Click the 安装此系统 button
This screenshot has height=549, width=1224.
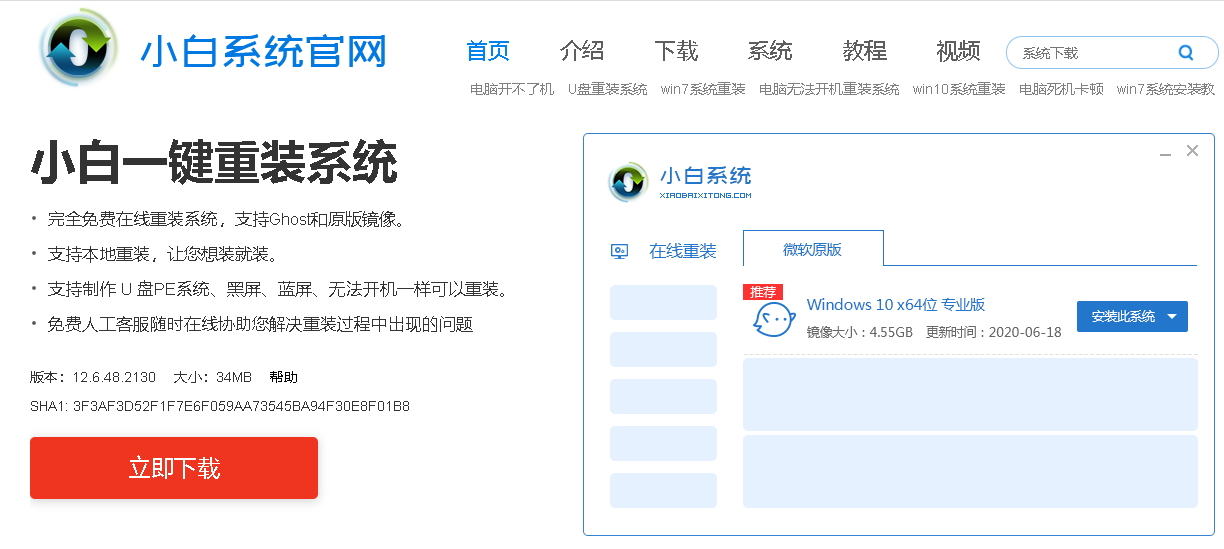pyautogui.click(x=1122, y=317)
